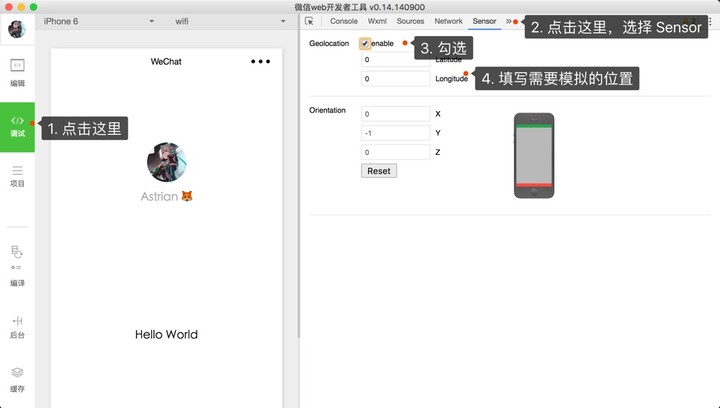Open the iPhone 6 device dropdown
This screenshot has height=408, width=720.
coord(99,21)
